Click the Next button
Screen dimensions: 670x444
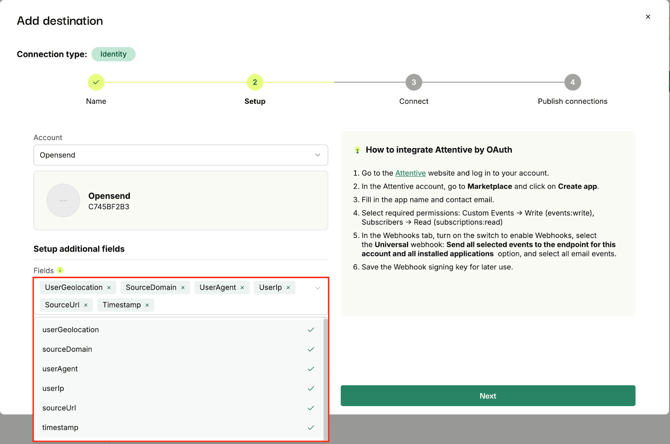(487, 396)
